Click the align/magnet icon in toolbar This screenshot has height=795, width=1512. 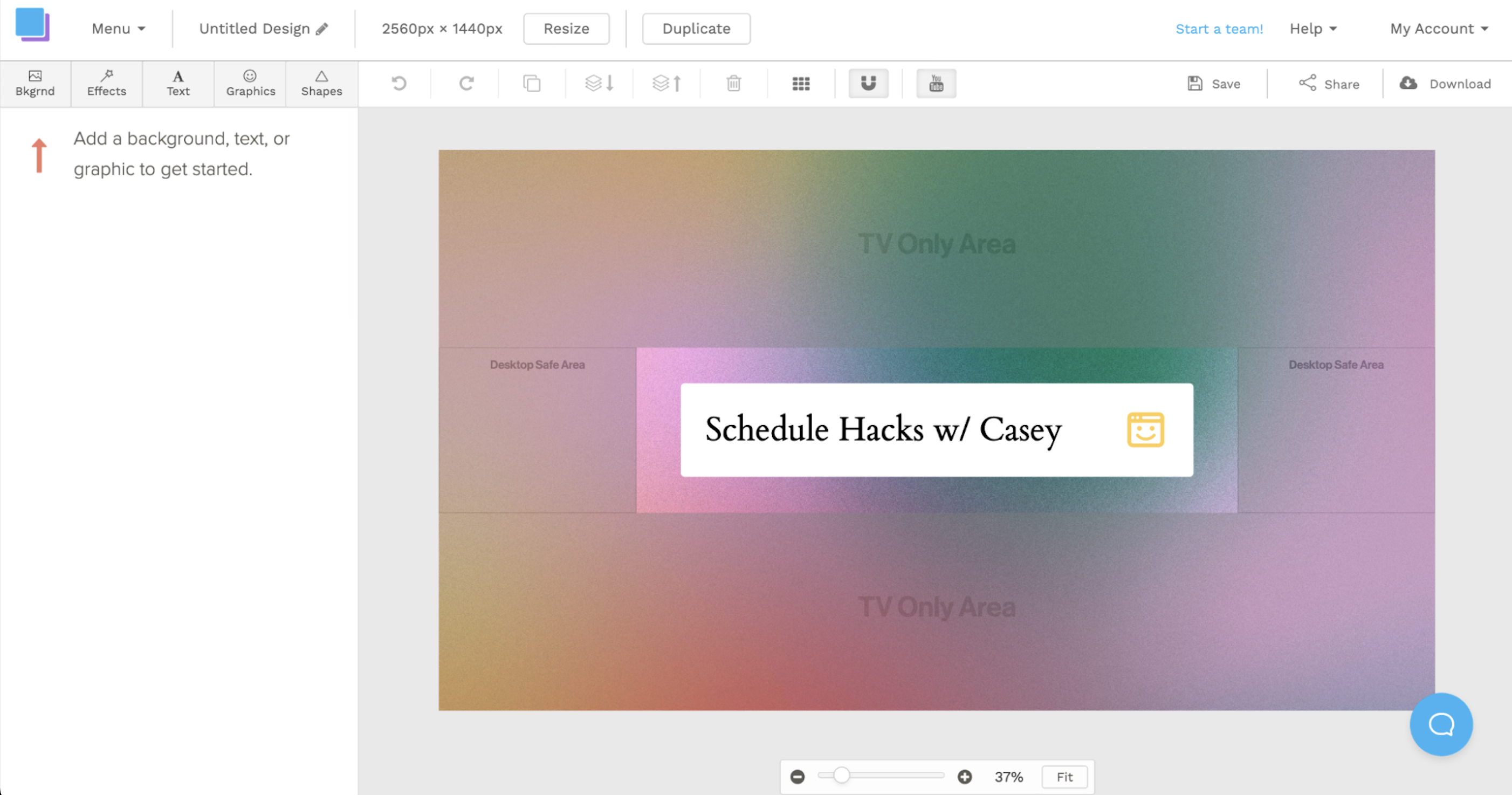[x=868, y=83]
